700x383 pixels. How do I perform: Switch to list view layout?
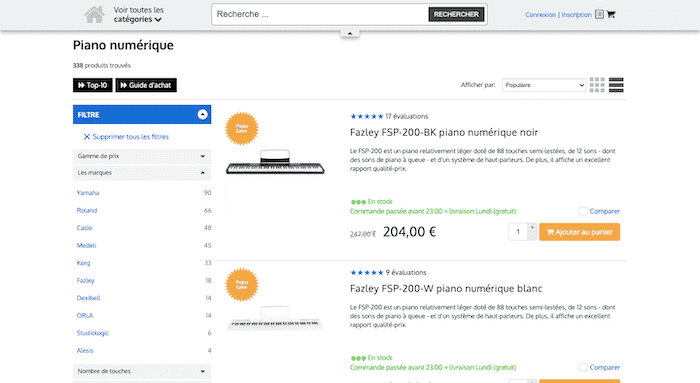(x=616, y=85)
